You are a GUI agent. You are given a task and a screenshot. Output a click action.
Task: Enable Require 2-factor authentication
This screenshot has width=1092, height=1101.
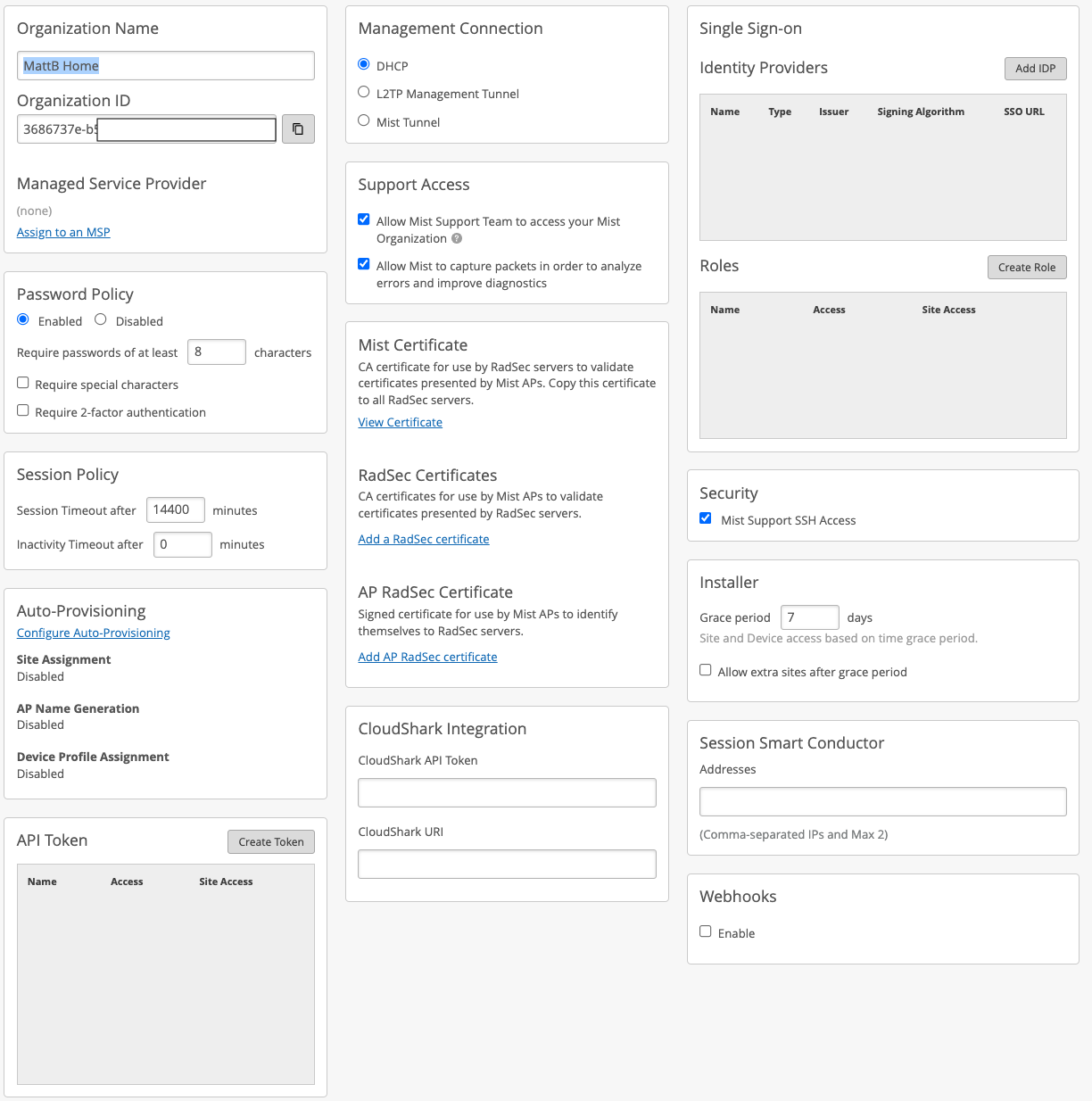pyautogui.click(x=23, y=410)
